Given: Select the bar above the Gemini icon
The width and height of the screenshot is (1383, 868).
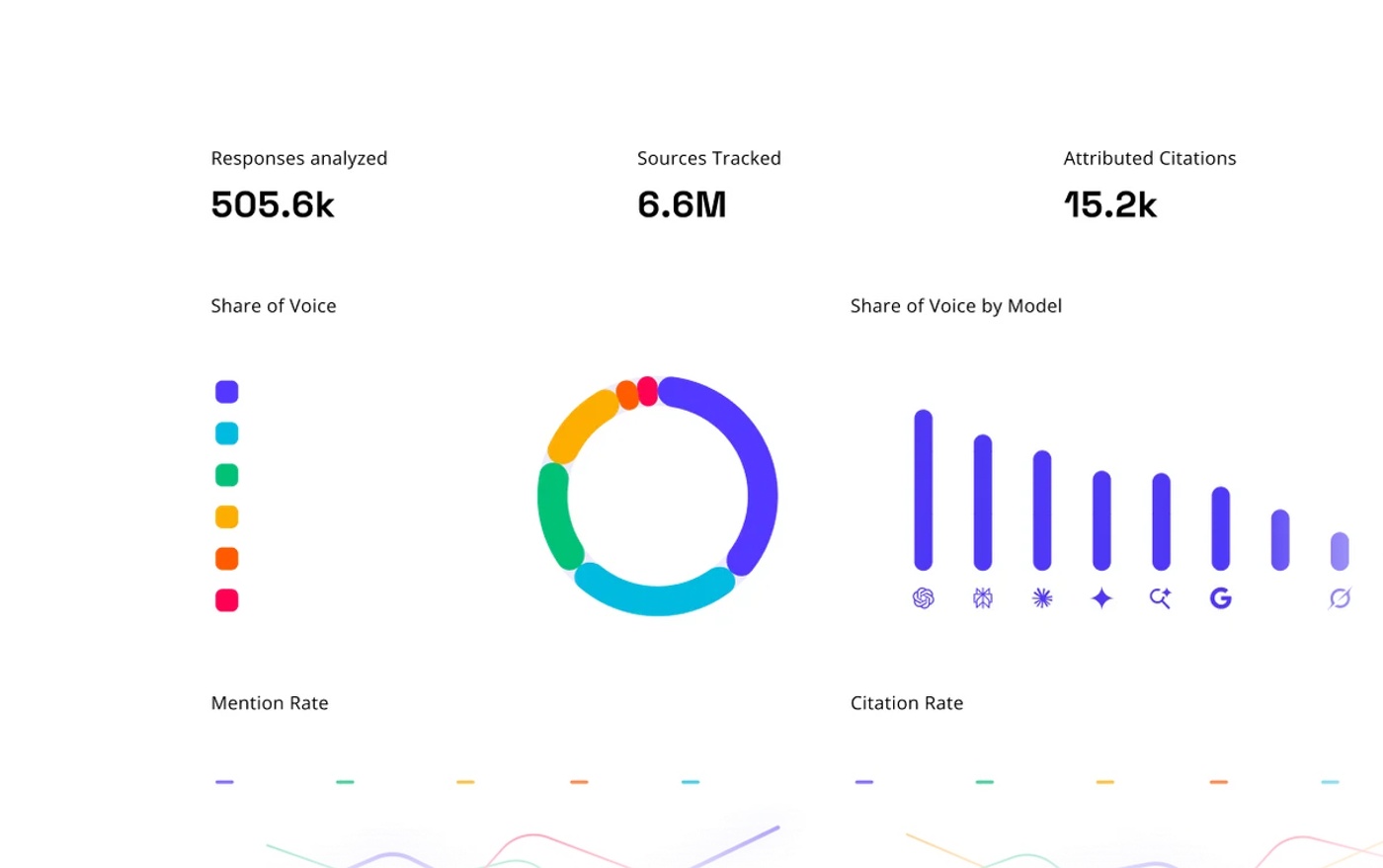Looking at the screenshot, I should pos(1101,520).
